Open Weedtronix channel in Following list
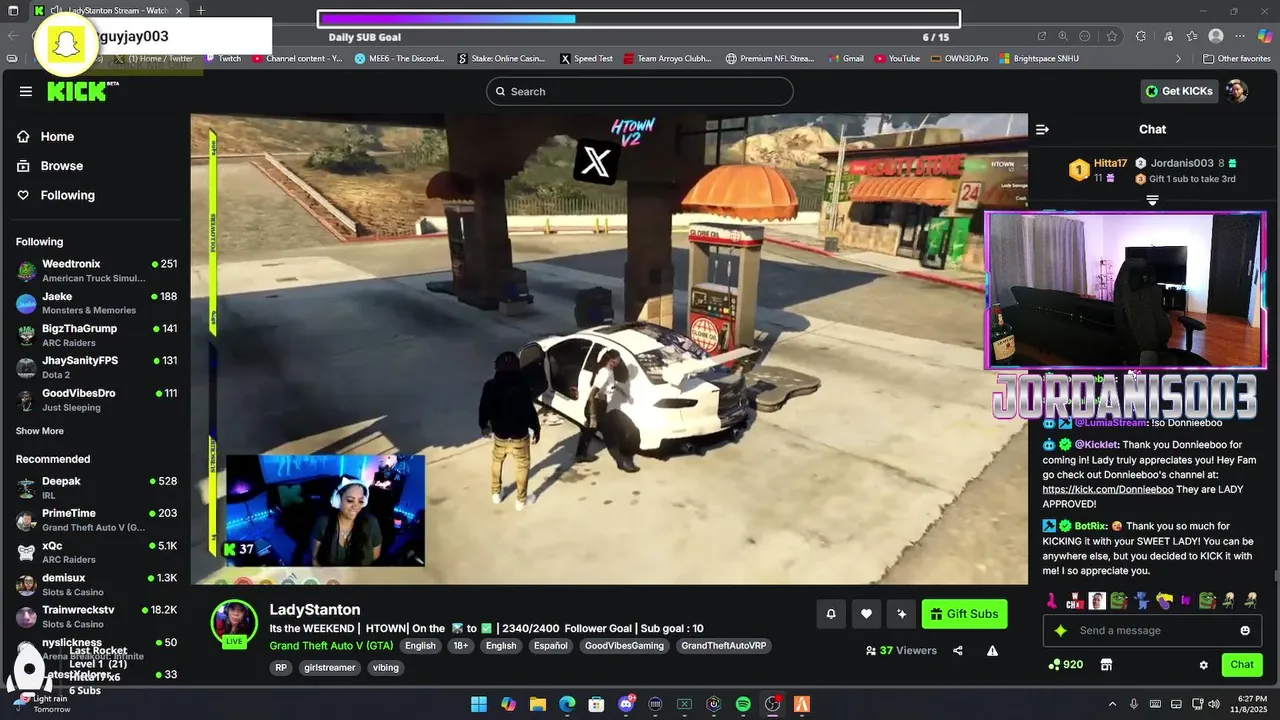Screen dimensions: 1280x720 click(x=96, y=270)
